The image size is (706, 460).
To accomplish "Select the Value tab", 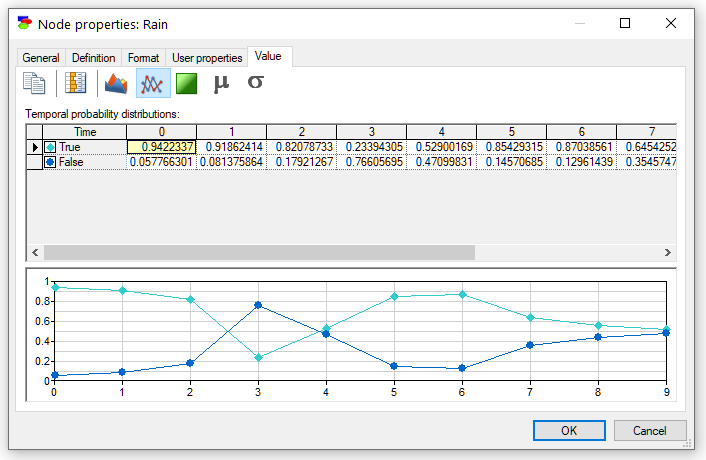I will tap(268, 56).
